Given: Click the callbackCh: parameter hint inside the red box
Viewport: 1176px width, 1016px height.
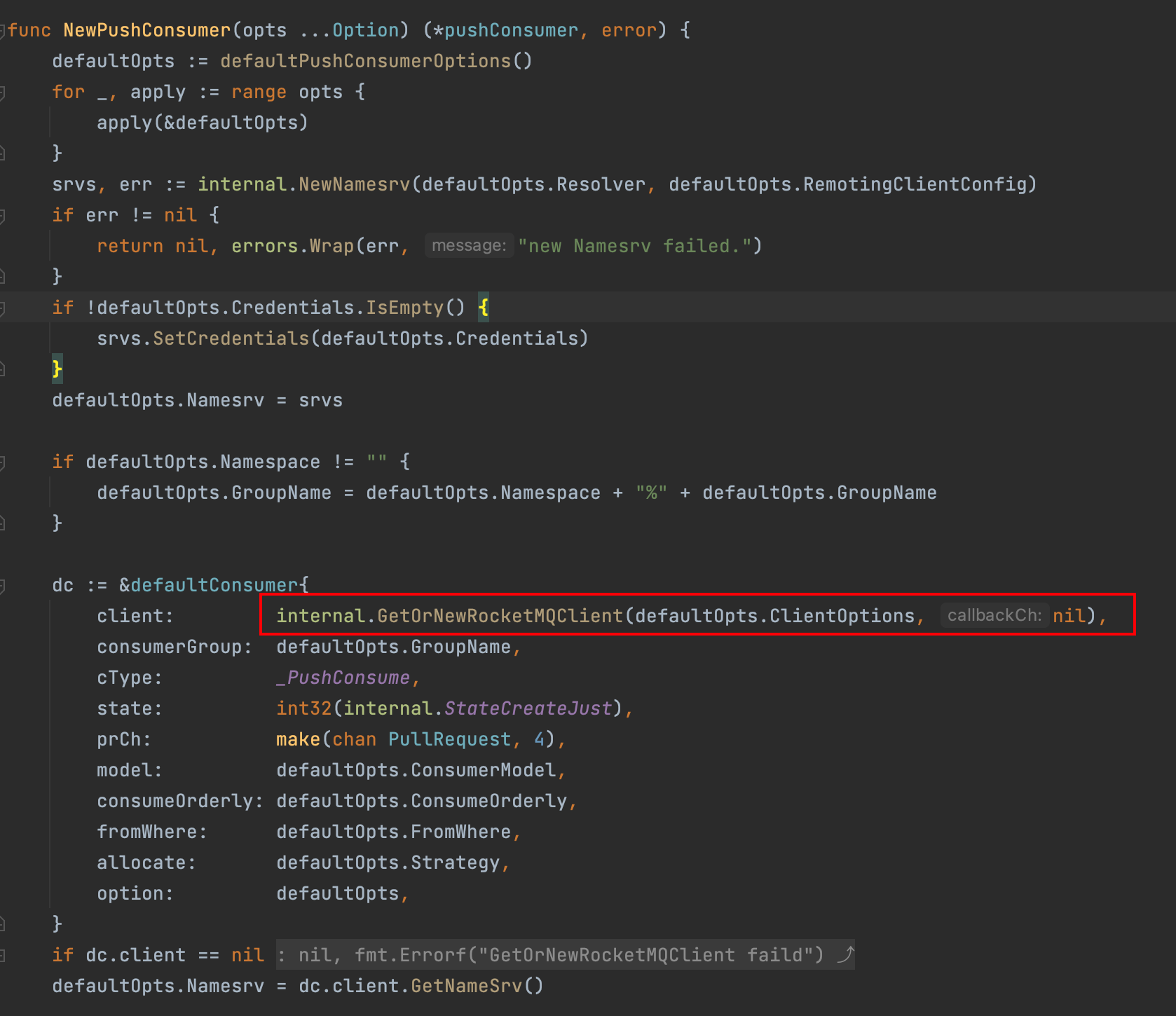Looking at the screenshot, I should click(x=995, y=615).
